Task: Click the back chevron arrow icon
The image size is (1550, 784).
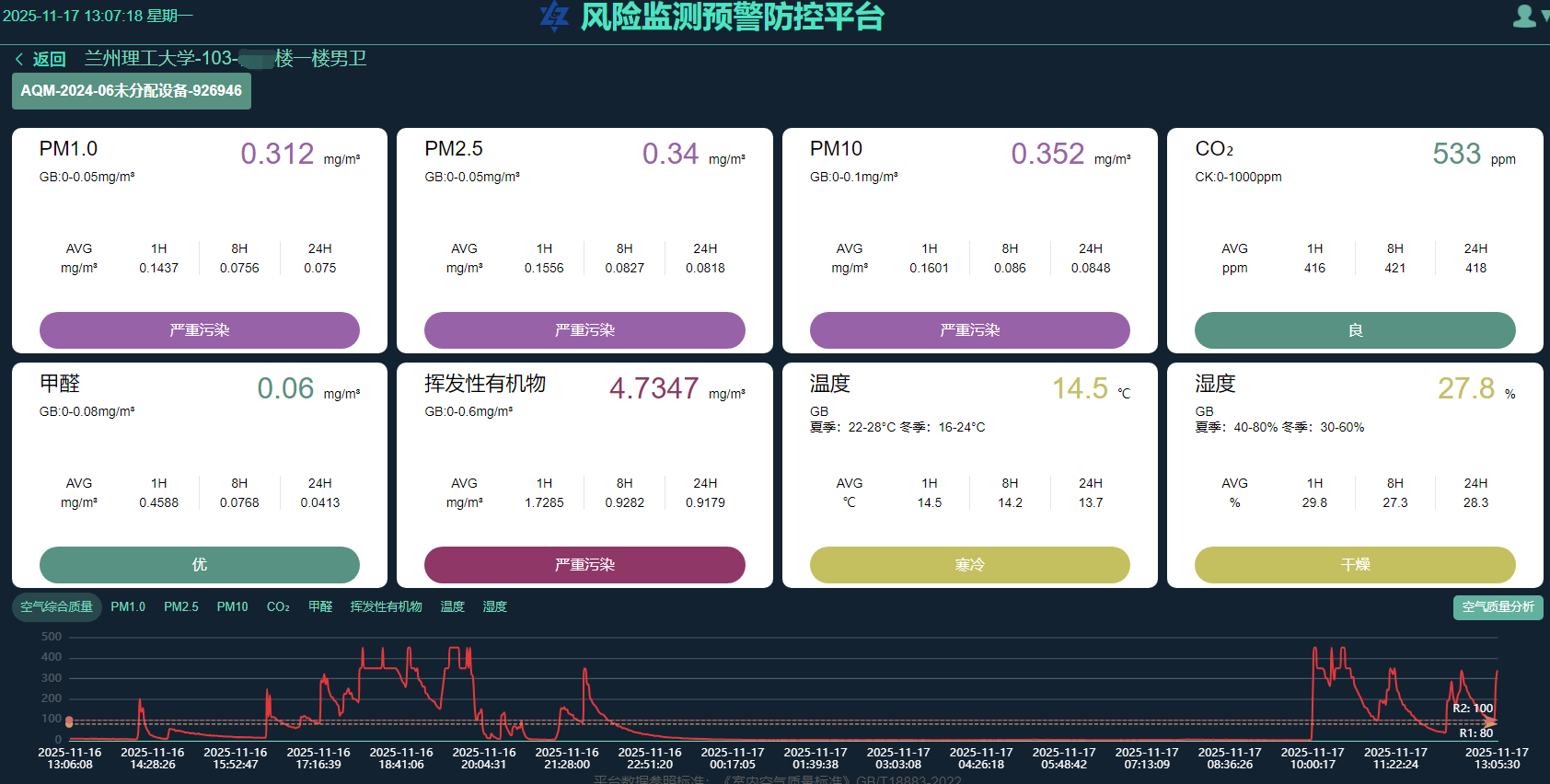Action: pos(19,60)
